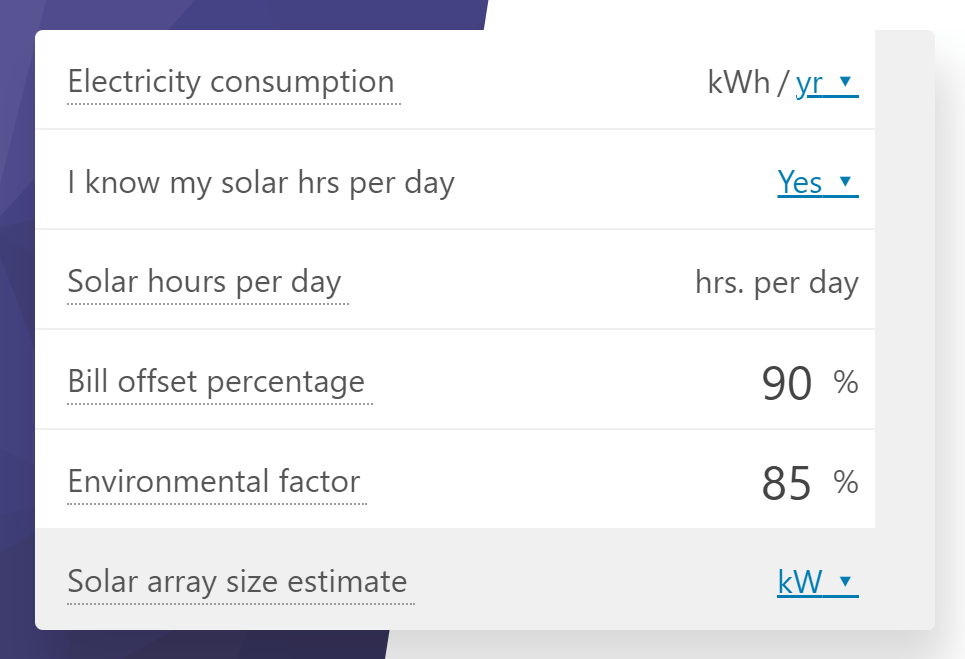The image size is (965, 659).
Task: Click the Bill offset percentage label
Action: [215, 382]
